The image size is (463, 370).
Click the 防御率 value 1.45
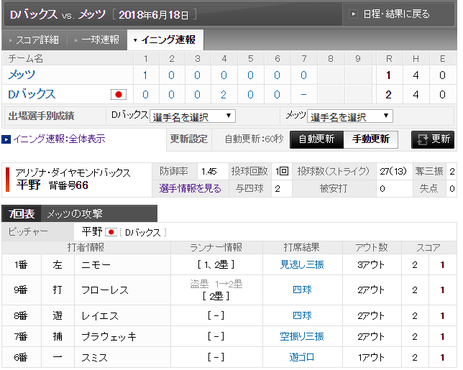(209, 172)
